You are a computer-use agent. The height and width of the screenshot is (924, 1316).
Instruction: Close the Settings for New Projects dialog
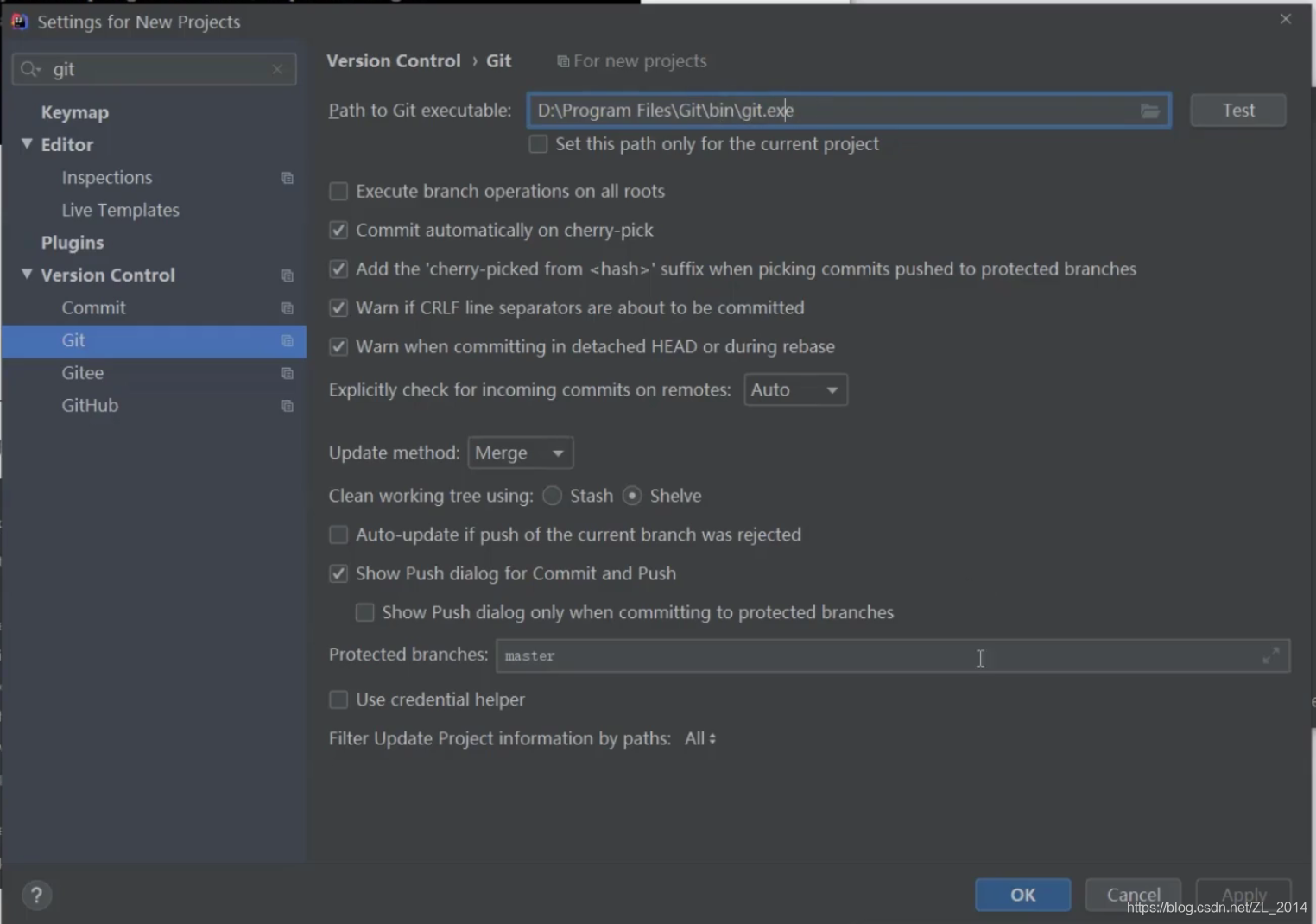click(x=1286, y=19)
